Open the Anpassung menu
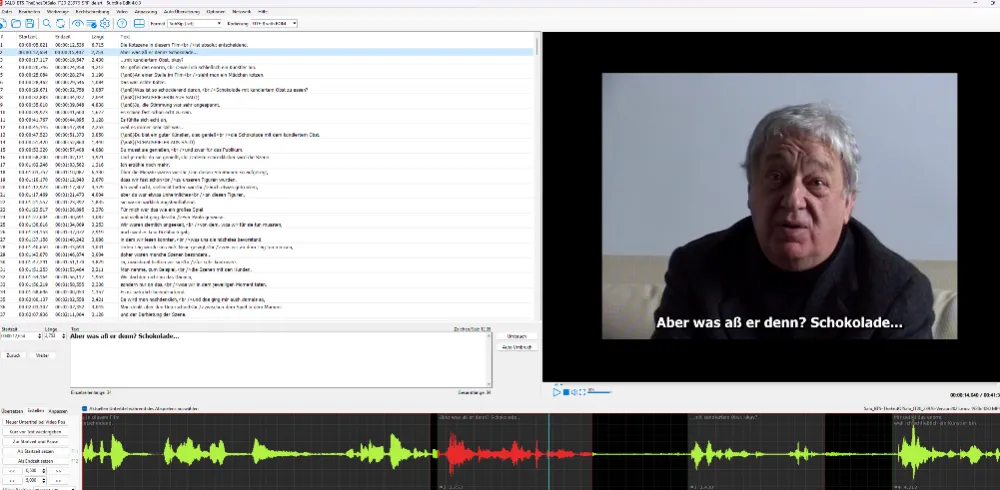 [146, 12]
